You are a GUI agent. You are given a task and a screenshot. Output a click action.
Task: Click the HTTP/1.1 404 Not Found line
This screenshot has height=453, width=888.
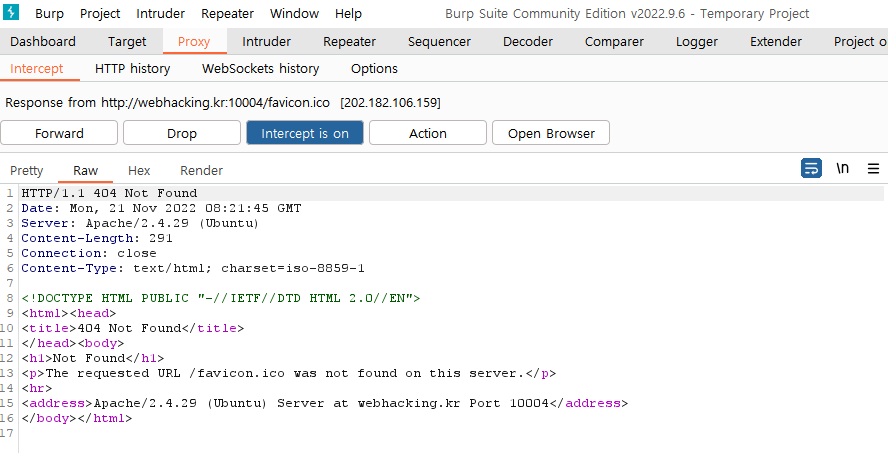point(109,193)
